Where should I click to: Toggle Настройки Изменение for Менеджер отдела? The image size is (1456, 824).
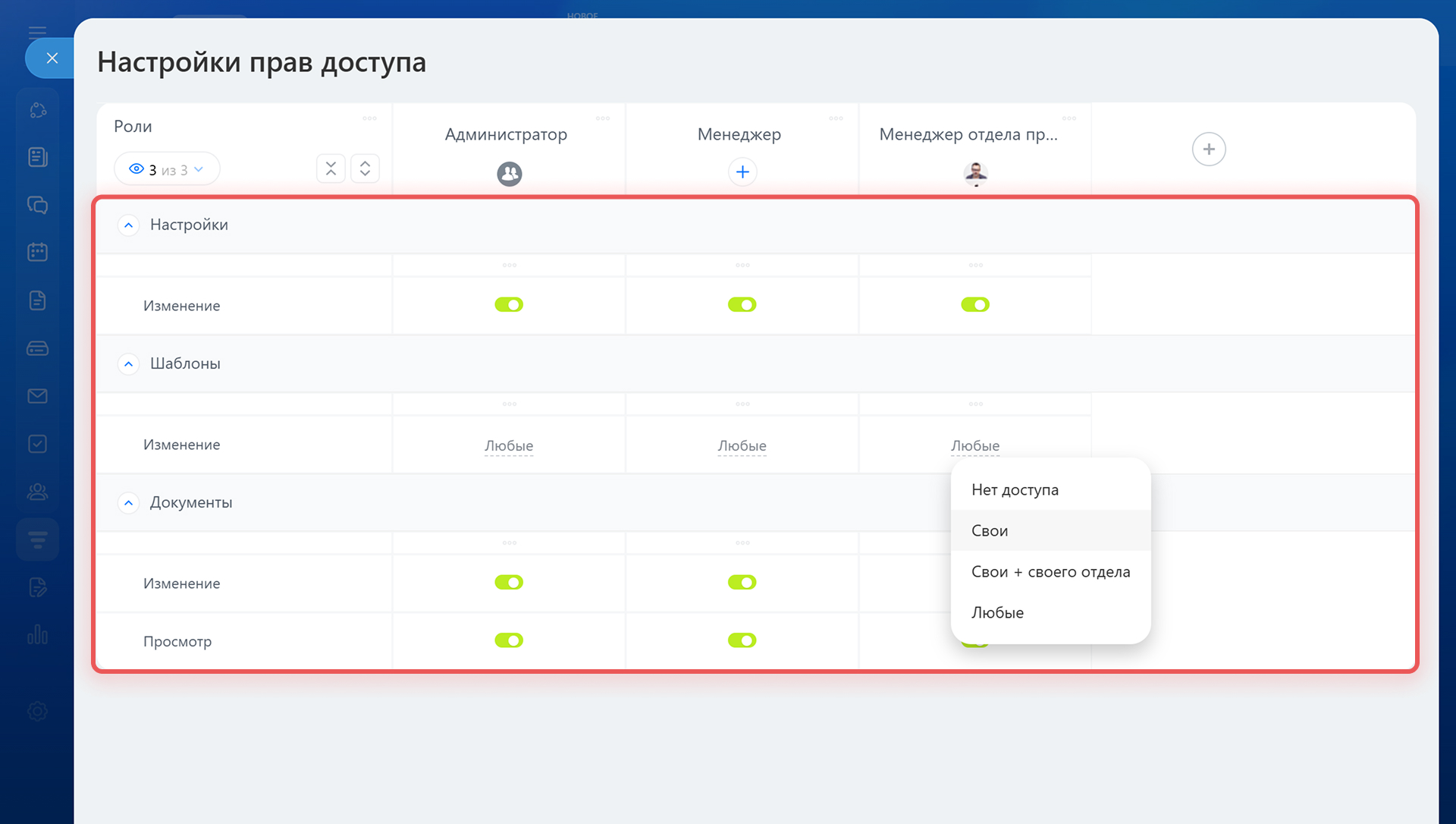tap(974, 305)
